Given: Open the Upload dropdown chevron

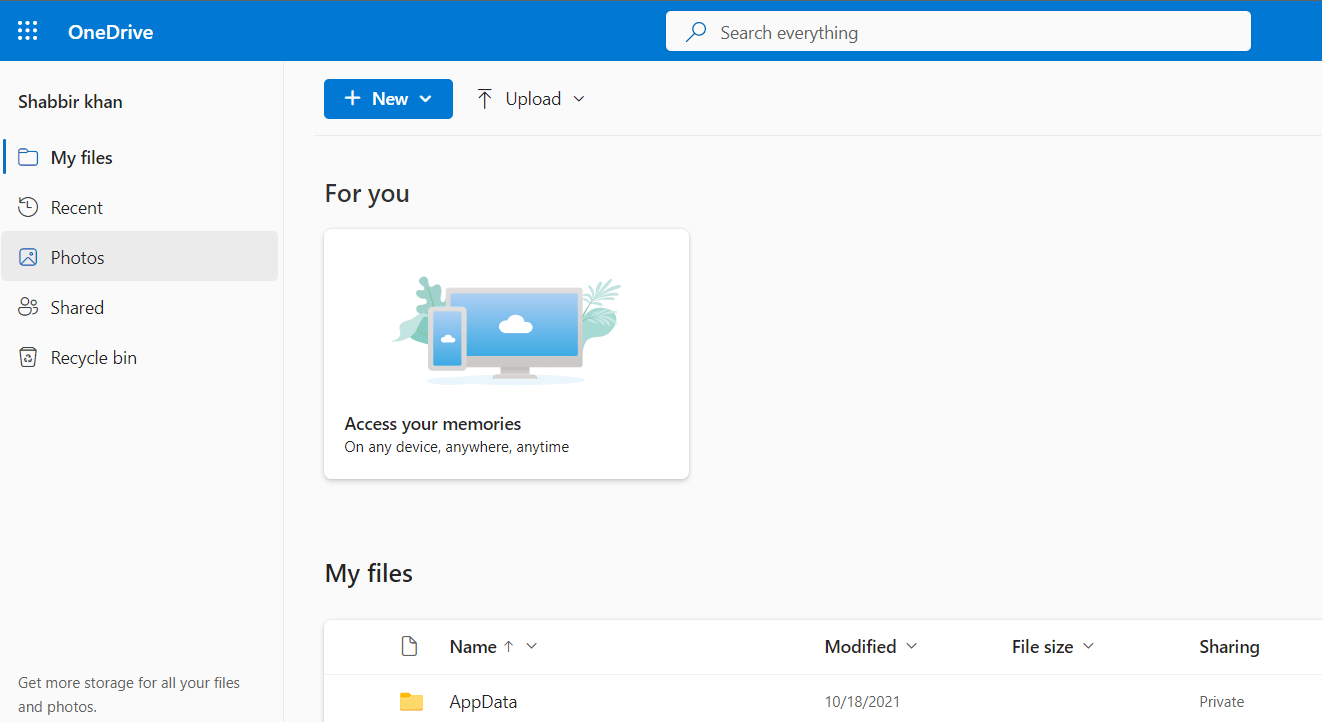Looking at the screenshot, I should (x=579, y=99).
